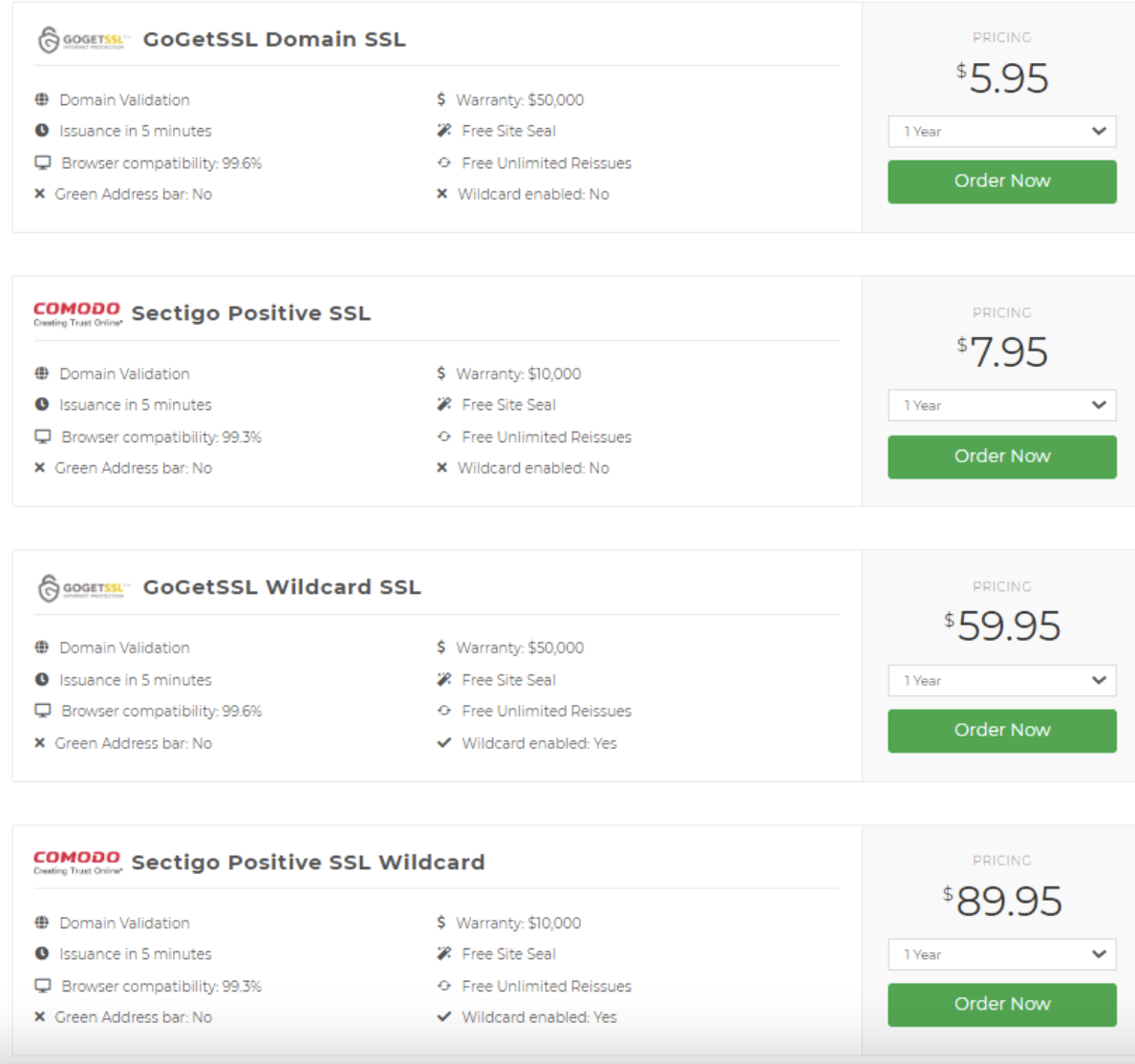Click clock icon in Sectigo Positive SSL card
The image size is (1135, 1064).
tap(42, 405)
